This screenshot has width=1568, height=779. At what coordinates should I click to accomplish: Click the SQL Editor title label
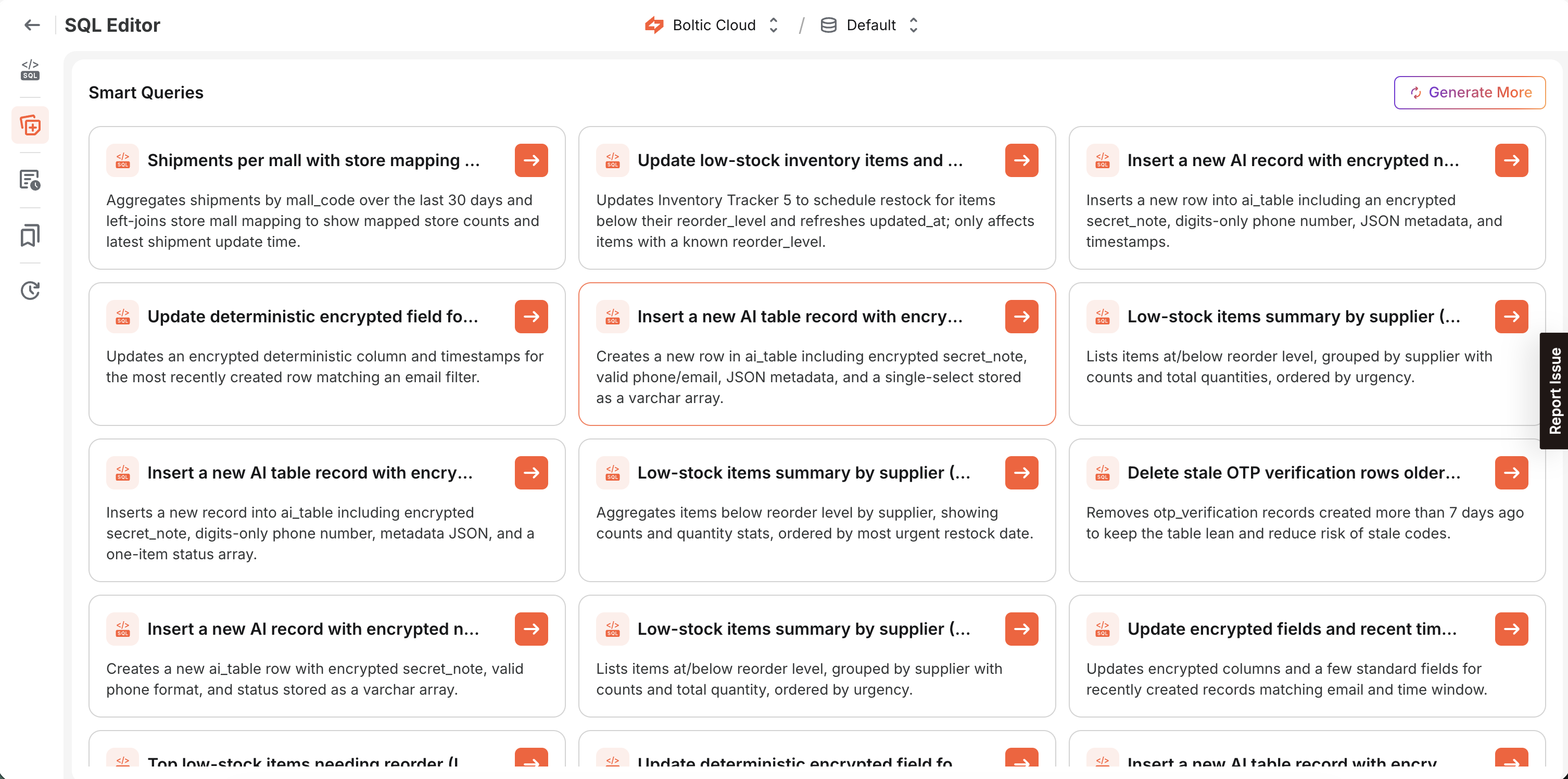112,25
